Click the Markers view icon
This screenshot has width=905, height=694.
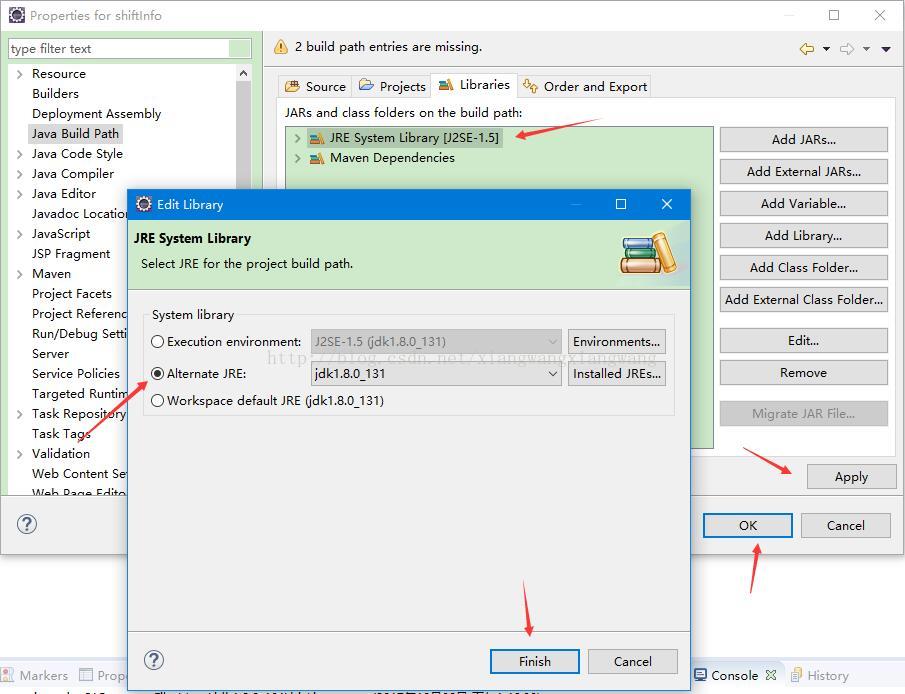tap(8, 675)
